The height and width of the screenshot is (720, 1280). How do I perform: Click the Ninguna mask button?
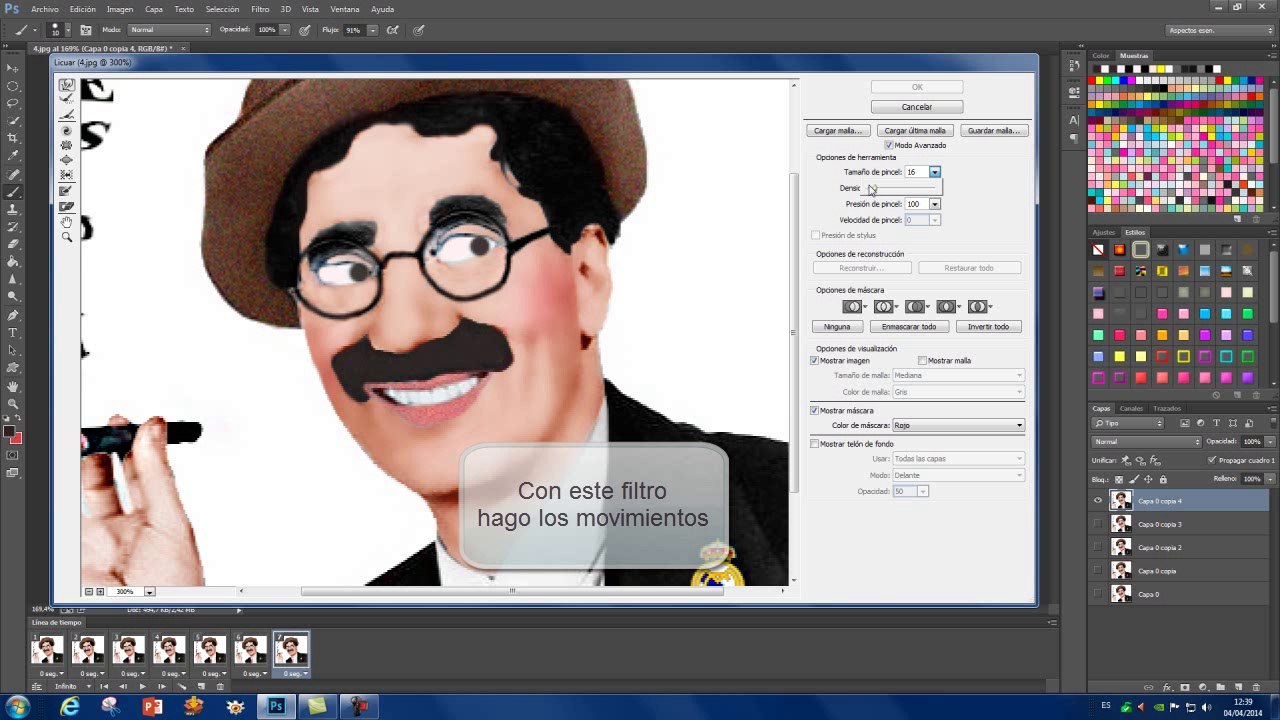[x=837, y=327]
